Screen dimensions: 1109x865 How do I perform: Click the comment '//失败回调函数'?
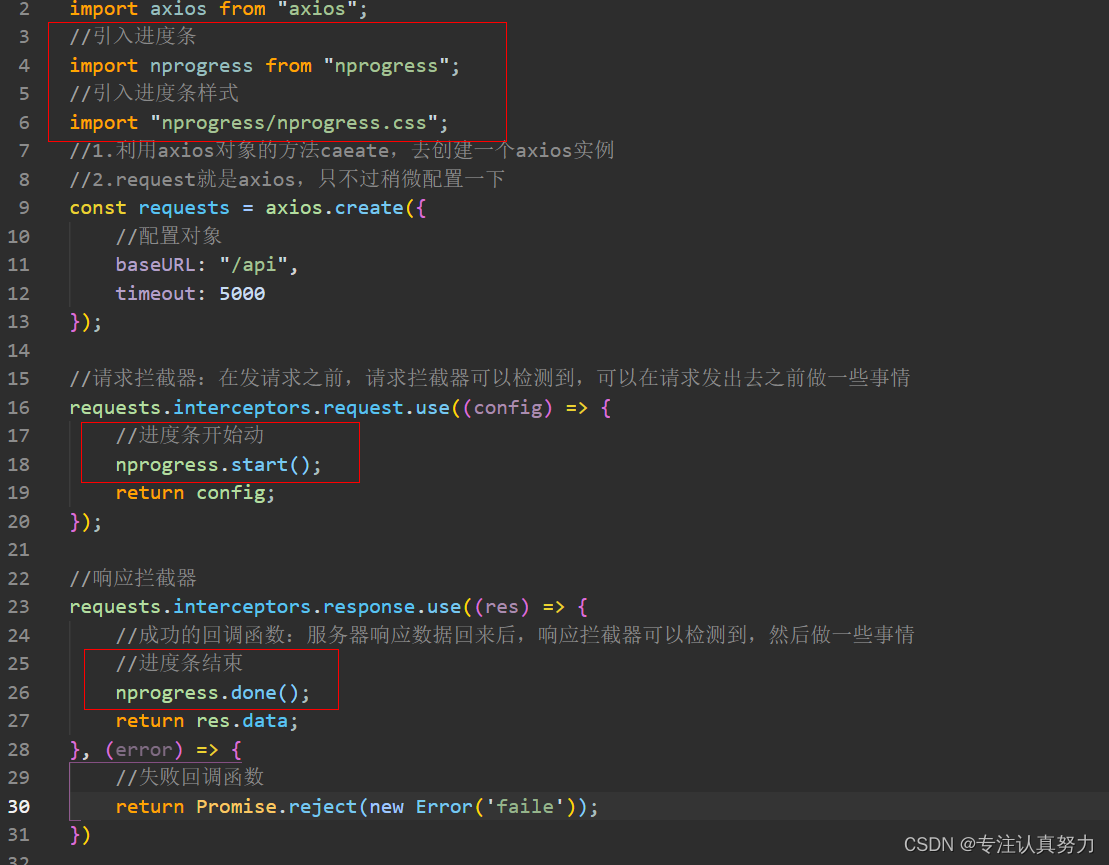coord(190,777)
